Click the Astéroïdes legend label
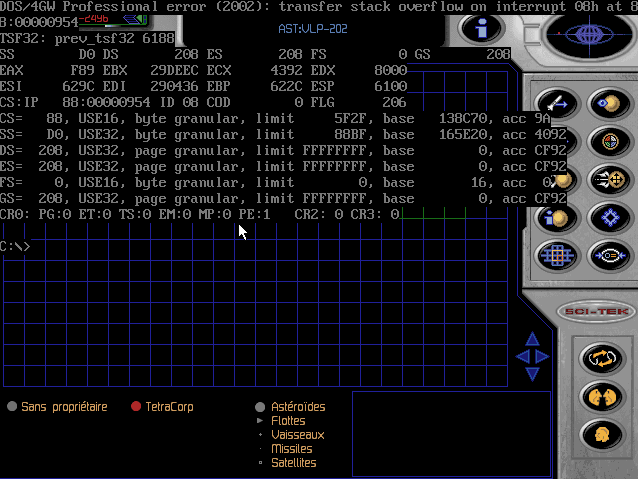 (x=298, y=407)
